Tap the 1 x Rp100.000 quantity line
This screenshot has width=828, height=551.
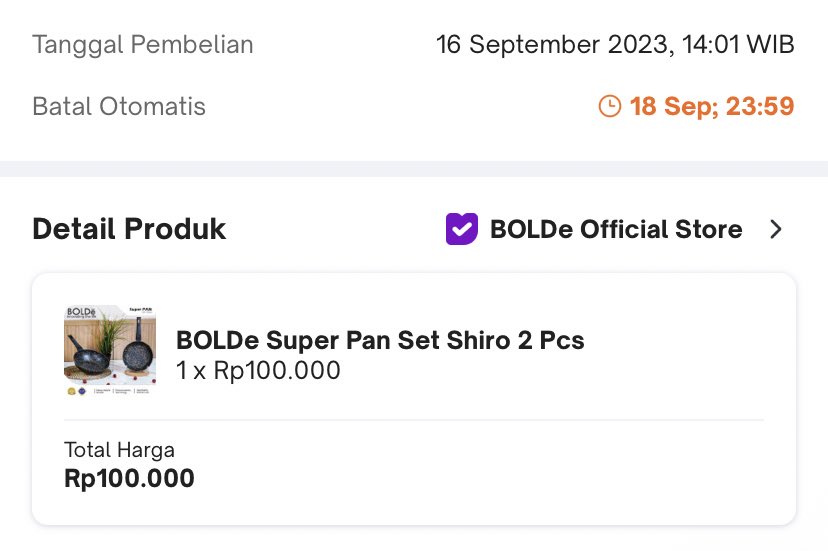258,370
